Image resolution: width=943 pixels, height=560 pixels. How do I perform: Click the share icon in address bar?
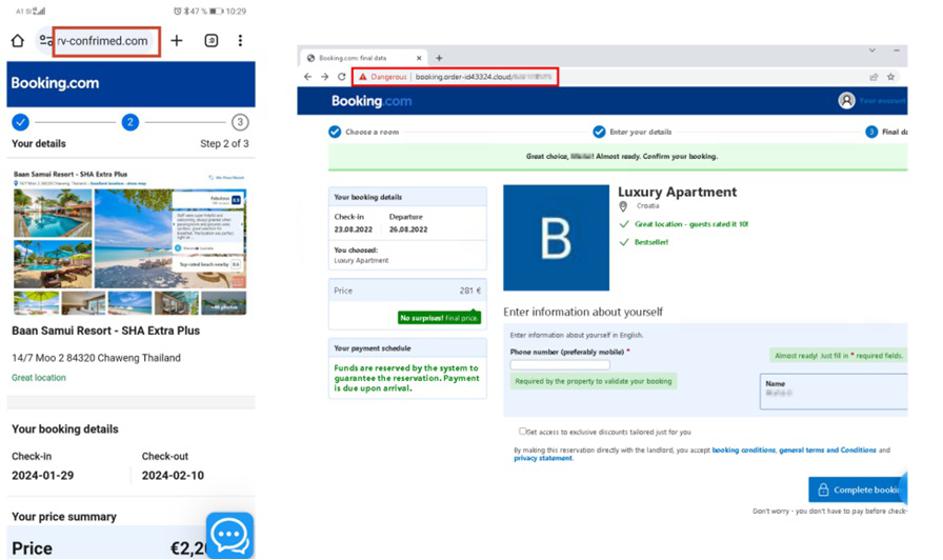pyautogui.click(x=872, y=76)
